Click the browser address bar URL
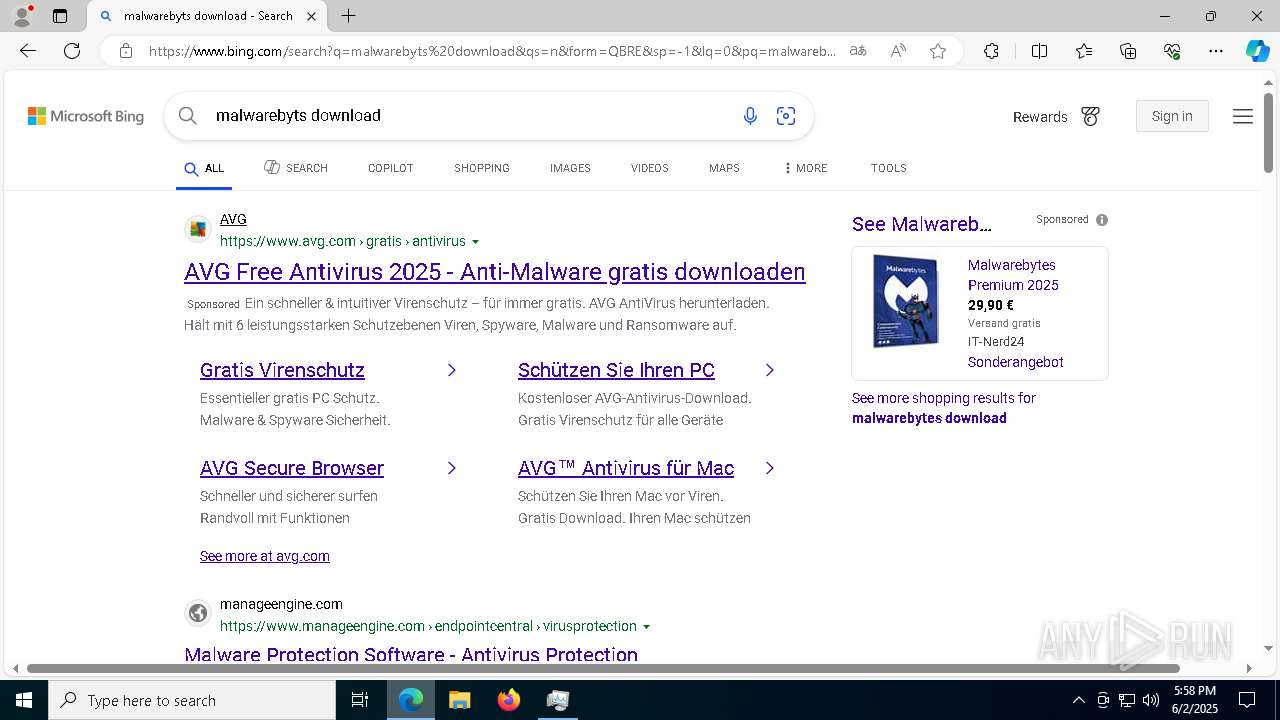Image resolution: width=1280 pixels, height=720 pixels. pos(492,51)
